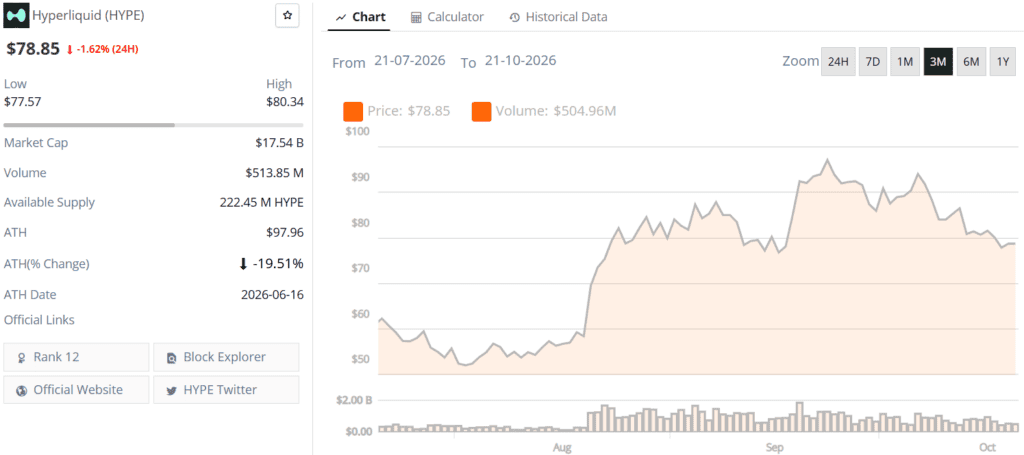
Task: Click the High value $80.34
Action: pyautogui.click(x=285, y=101)
